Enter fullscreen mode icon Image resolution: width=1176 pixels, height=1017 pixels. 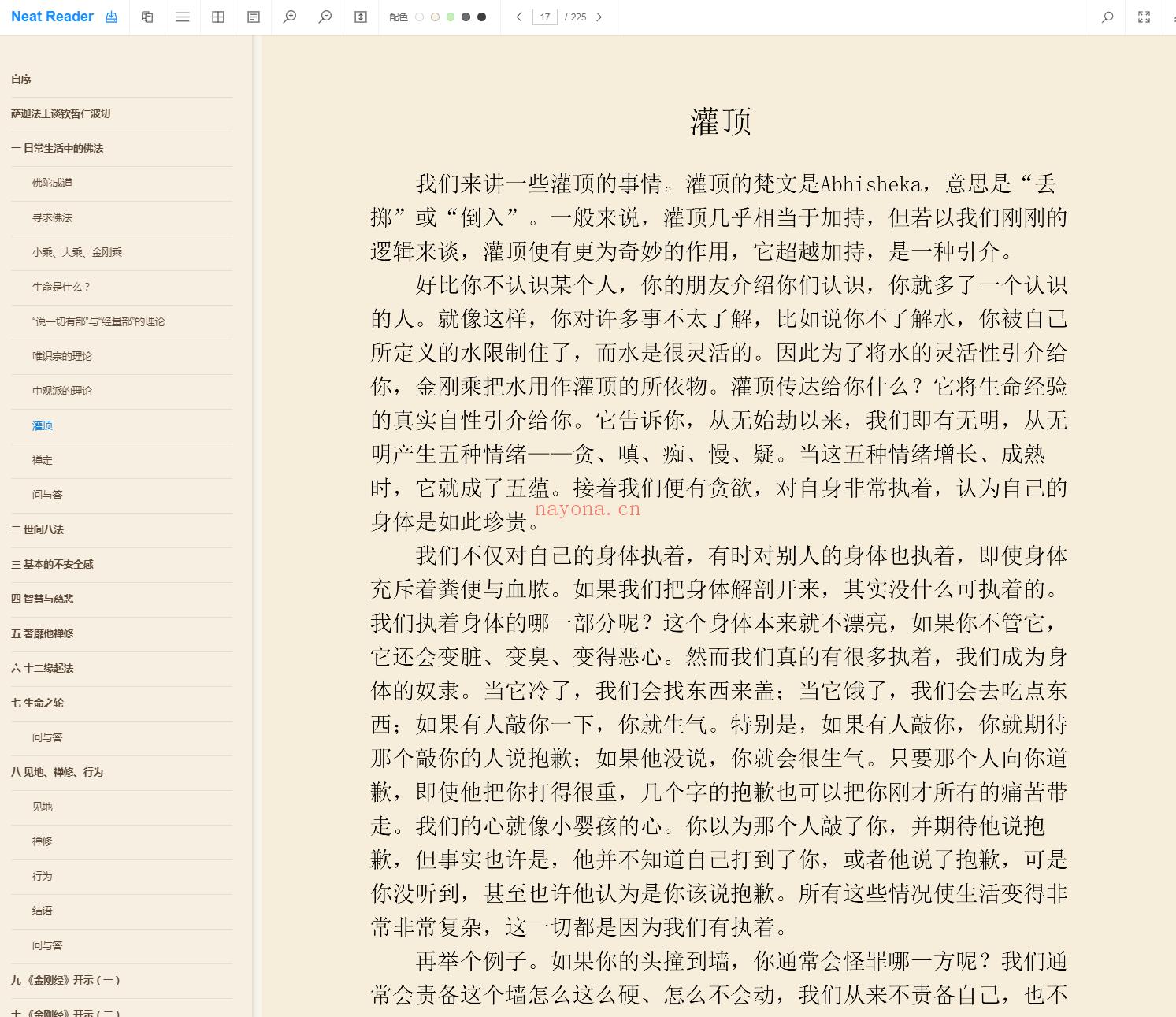pos(1144,17)
